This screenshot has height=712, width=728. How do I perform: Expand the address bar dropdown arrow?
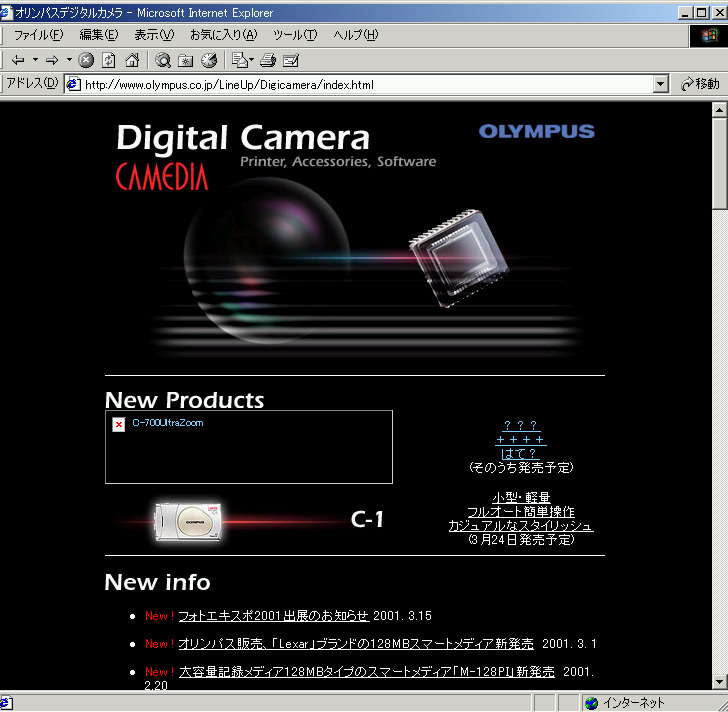tap(660, 85)
